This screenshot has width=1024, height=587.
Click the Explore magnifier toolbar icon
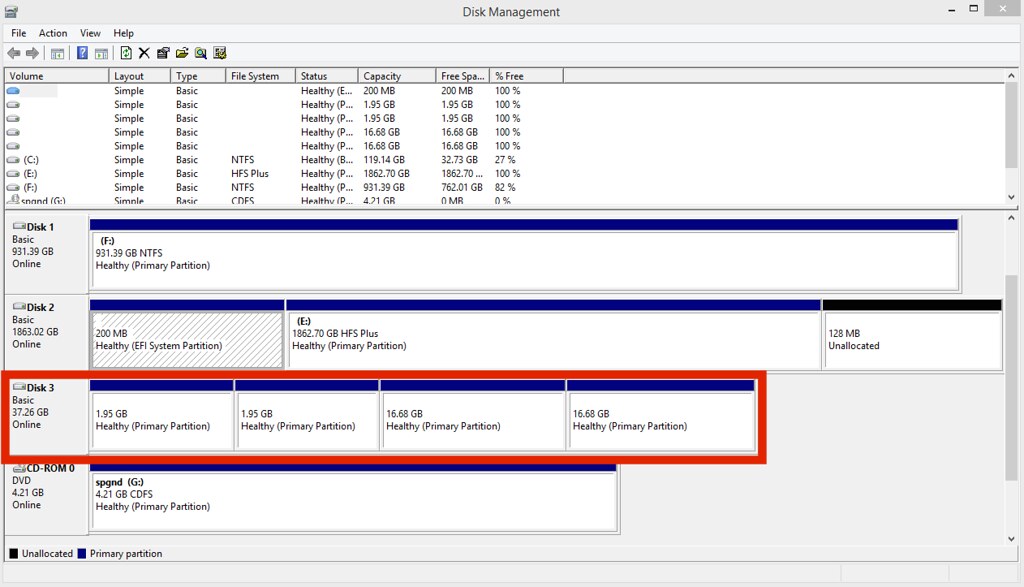point(200,54)
